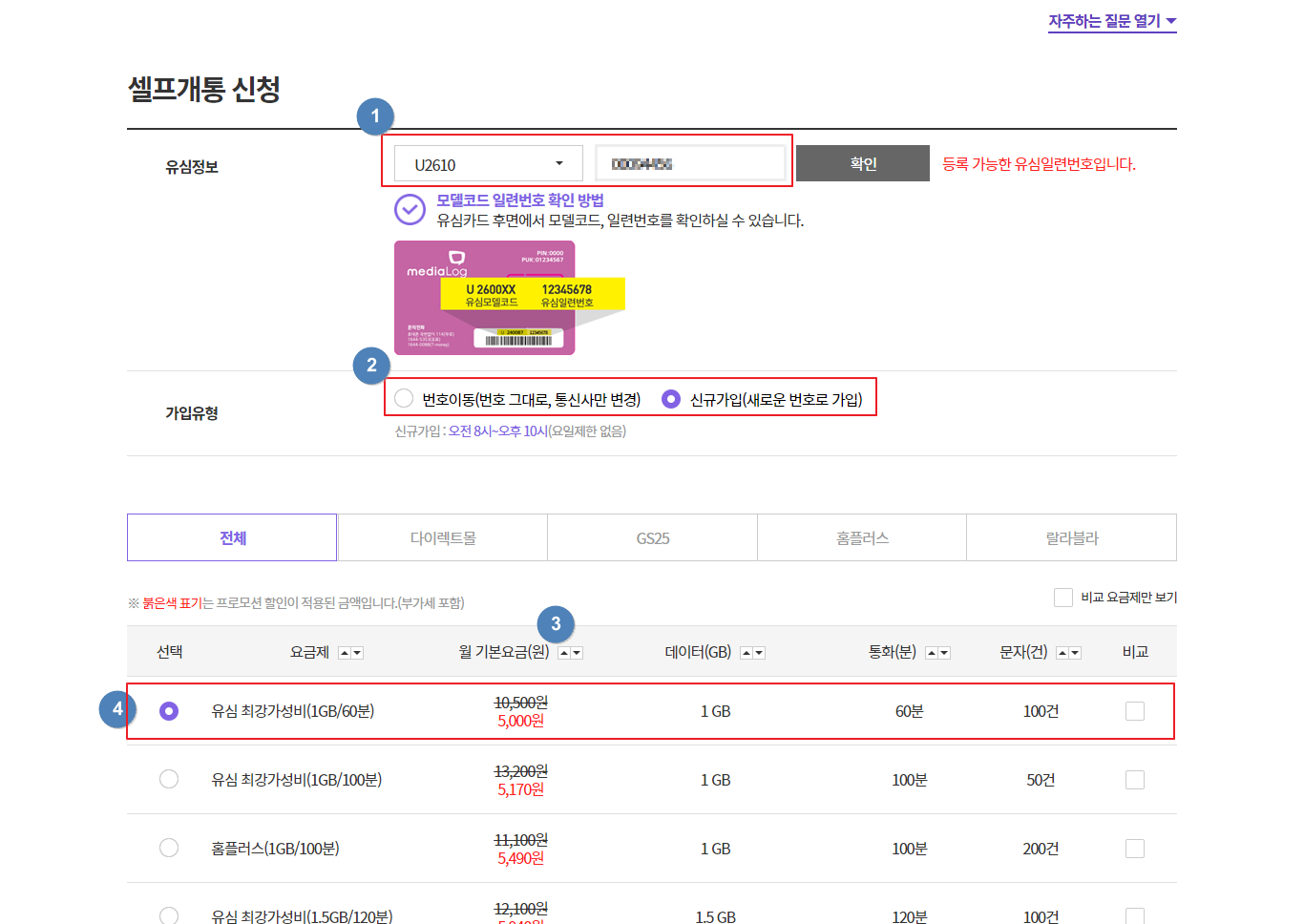Viewport: 1304px width, 924px height.
Task: Sort 요금제 column ascending with up arrow
Action: click(x=345, y=653)
